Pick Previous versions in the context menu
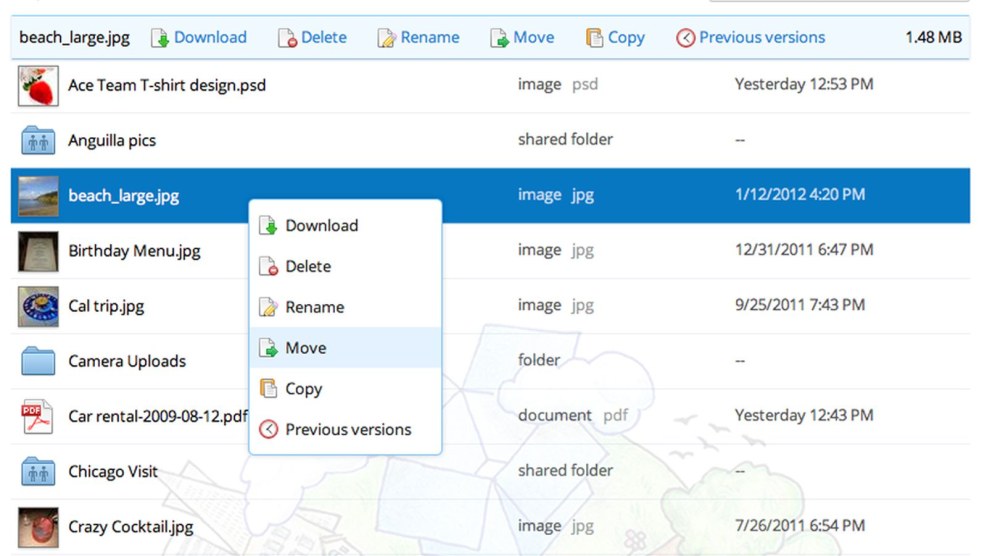Screen dimensions: 987x556 coord(348,430)
